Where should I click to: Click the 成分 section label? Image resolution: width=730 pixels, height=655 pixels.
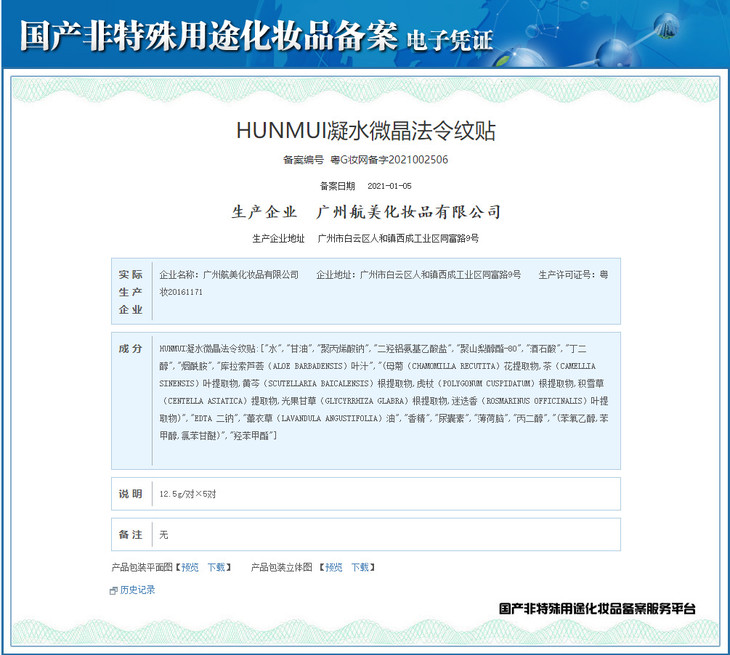coord(130,348)
